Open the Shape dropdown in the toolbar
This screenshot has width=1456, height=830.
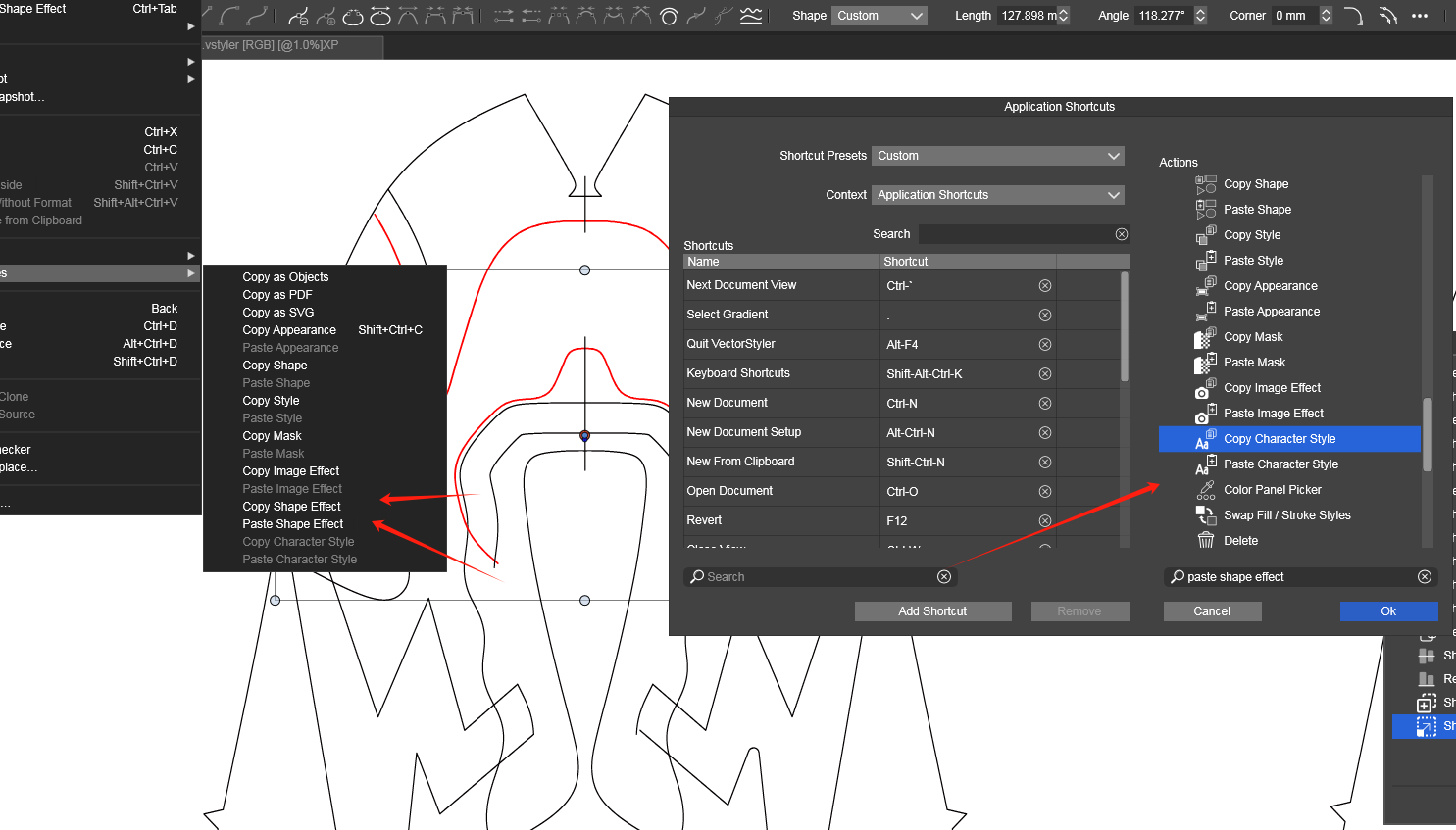pos(879,16)
